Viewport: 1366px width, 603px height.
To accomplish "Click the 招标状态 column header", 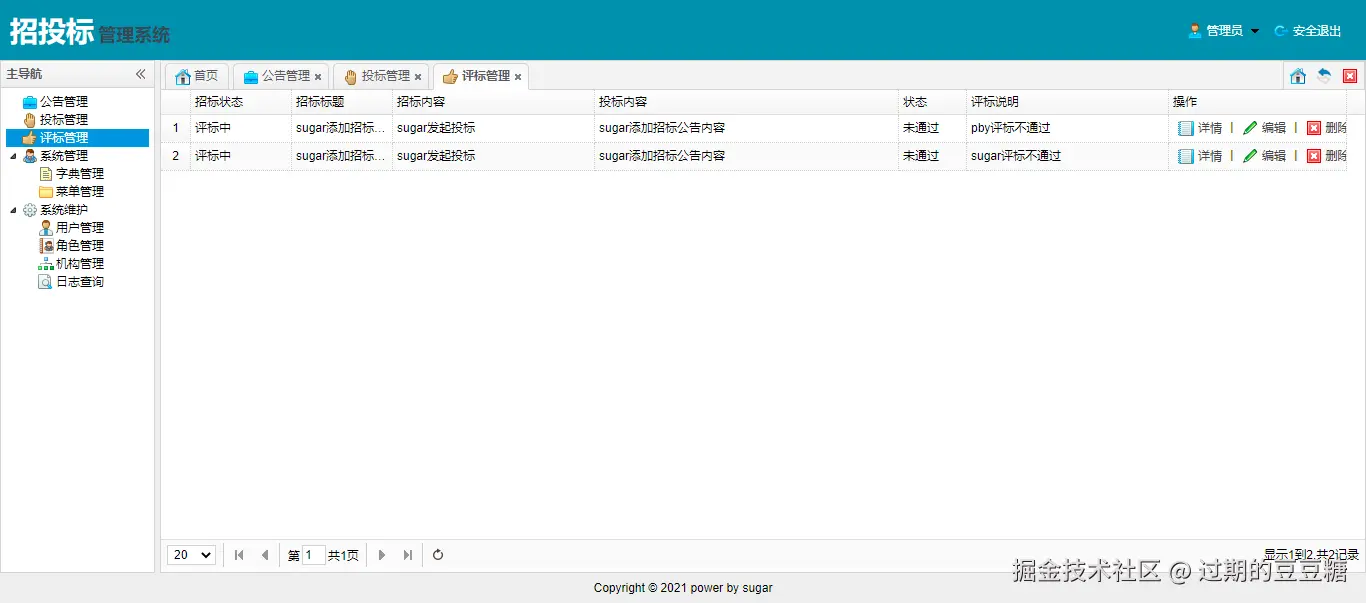I will point(240,102).
